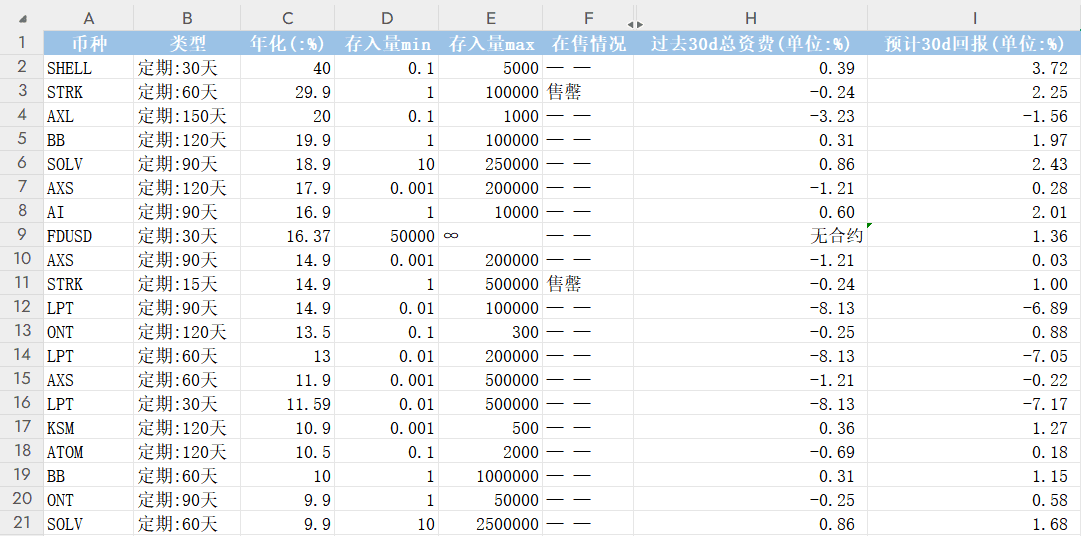Click the 250000 max deposit cell

(x=490, y=163)
